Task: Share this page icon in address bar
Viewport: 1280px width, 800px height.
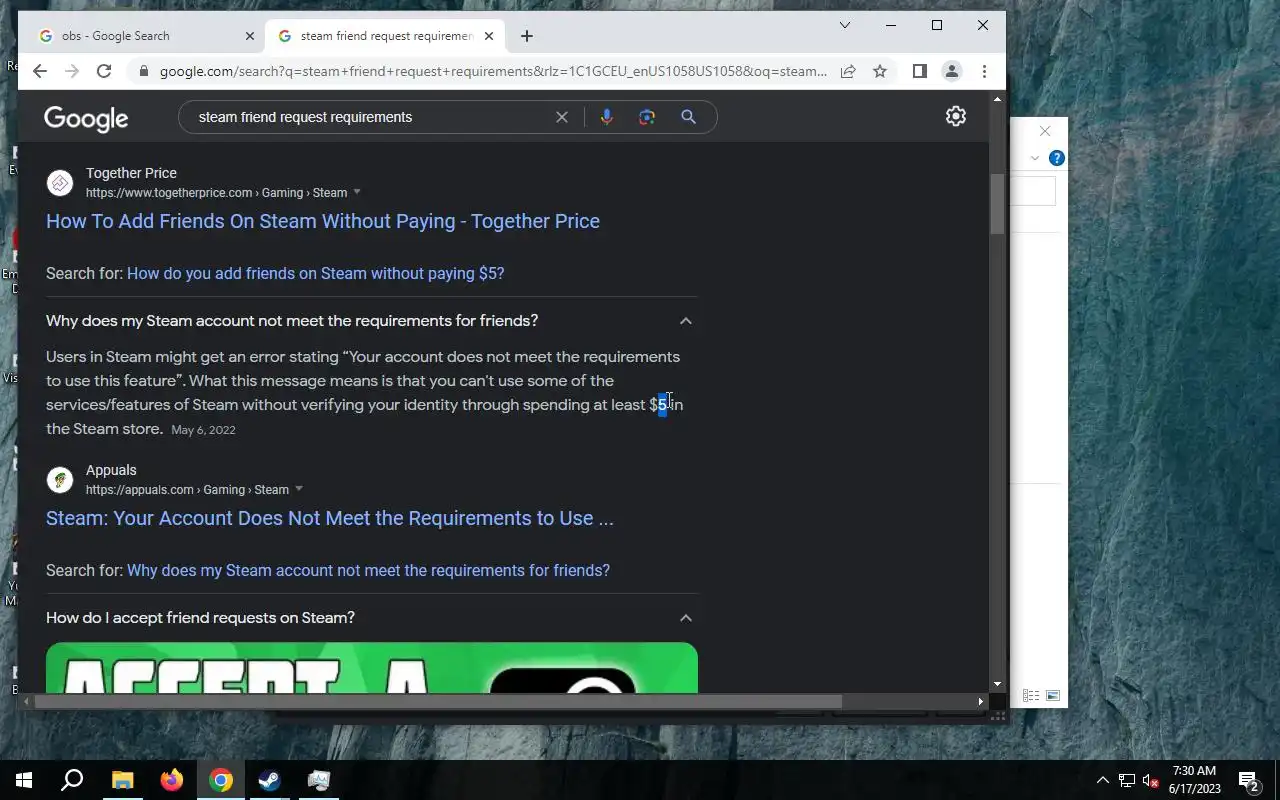Action: 848,71
